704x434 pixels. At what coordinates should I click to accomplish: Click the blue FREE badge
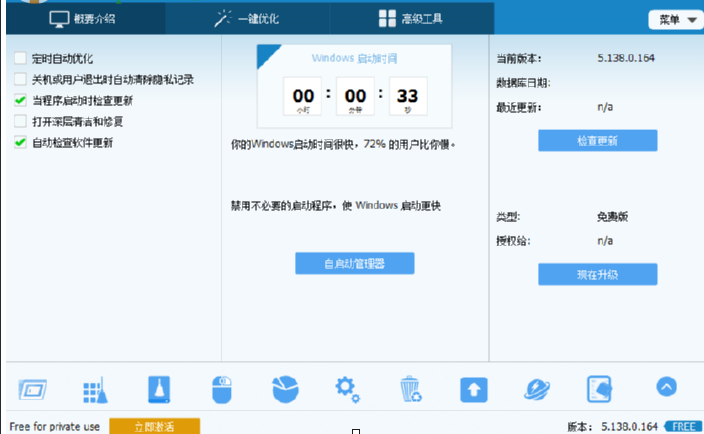[683, 426]
